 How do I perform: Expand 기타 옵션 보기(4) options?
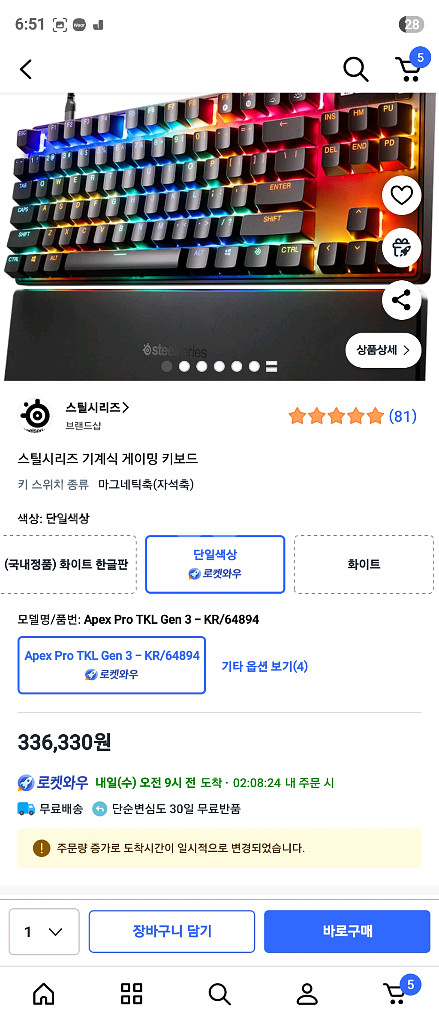point(265,666)
